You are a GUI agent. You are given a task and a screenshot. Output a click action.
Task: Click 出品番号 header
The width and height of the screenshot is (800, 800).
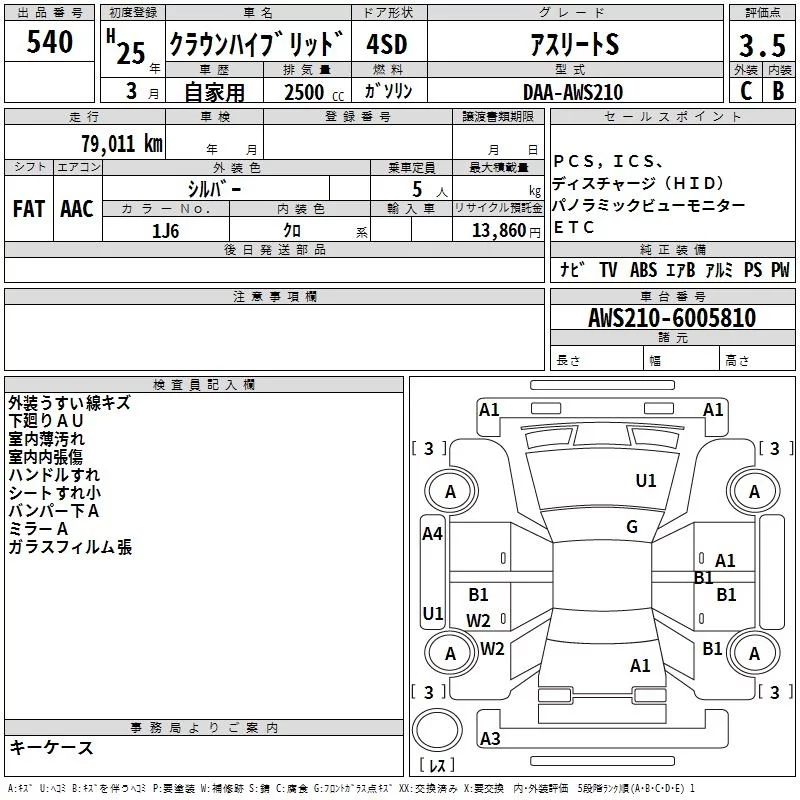pyautogui.click(x=49, y=13)
